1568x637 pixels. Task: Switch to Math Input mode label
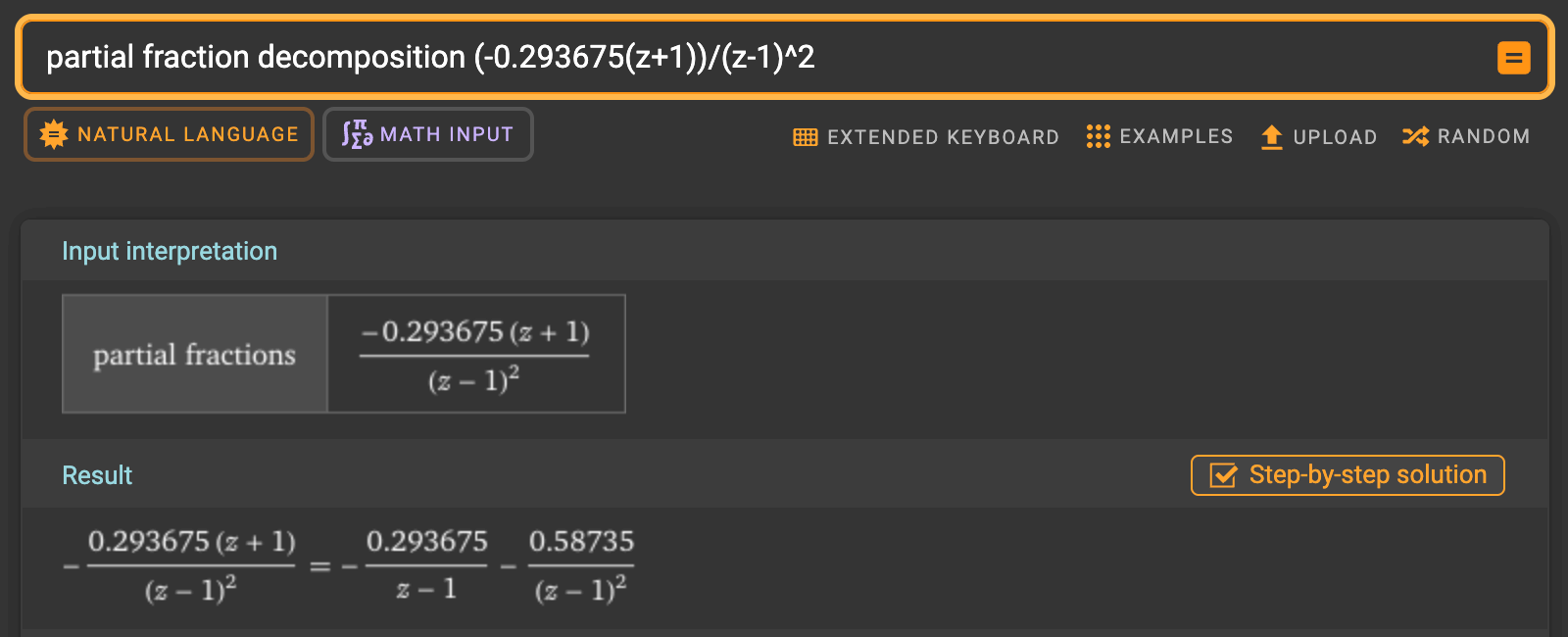(x=446, y=134)
